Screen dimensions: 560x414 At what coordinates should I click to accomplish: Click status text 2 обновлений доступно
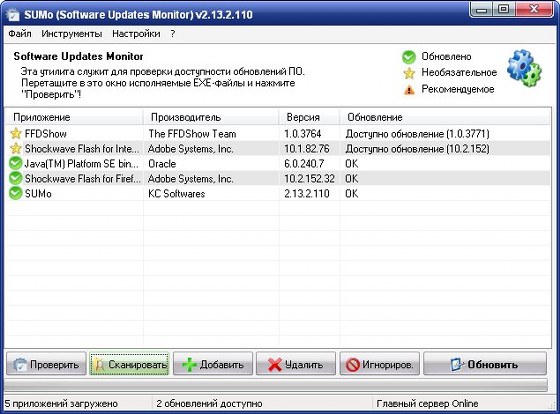tap(209, 404)
